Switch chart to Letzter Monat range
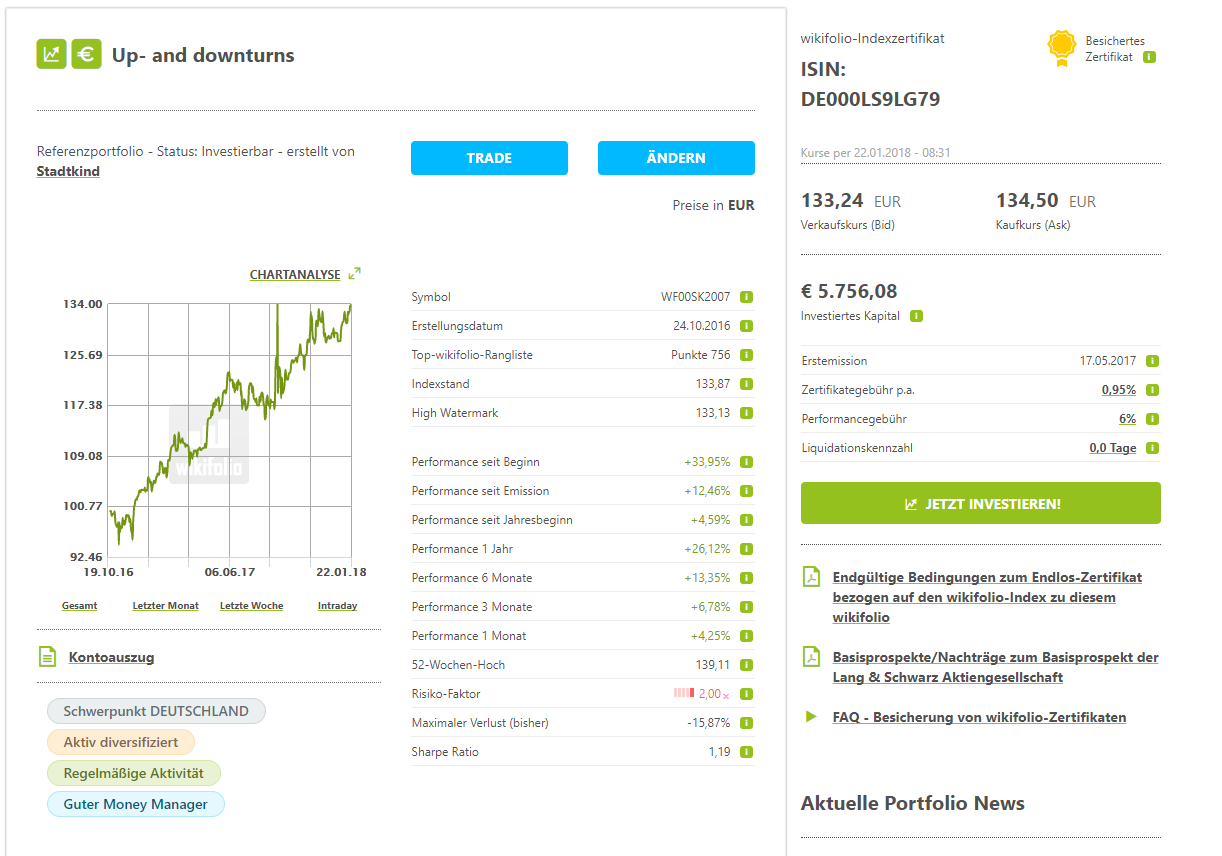 point(165,606)
